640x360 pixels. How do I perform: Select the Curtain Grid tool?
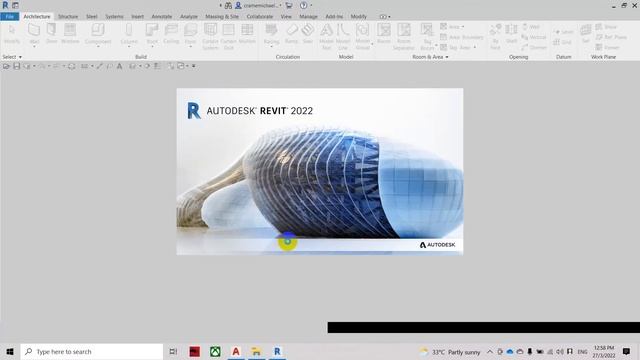229,36
